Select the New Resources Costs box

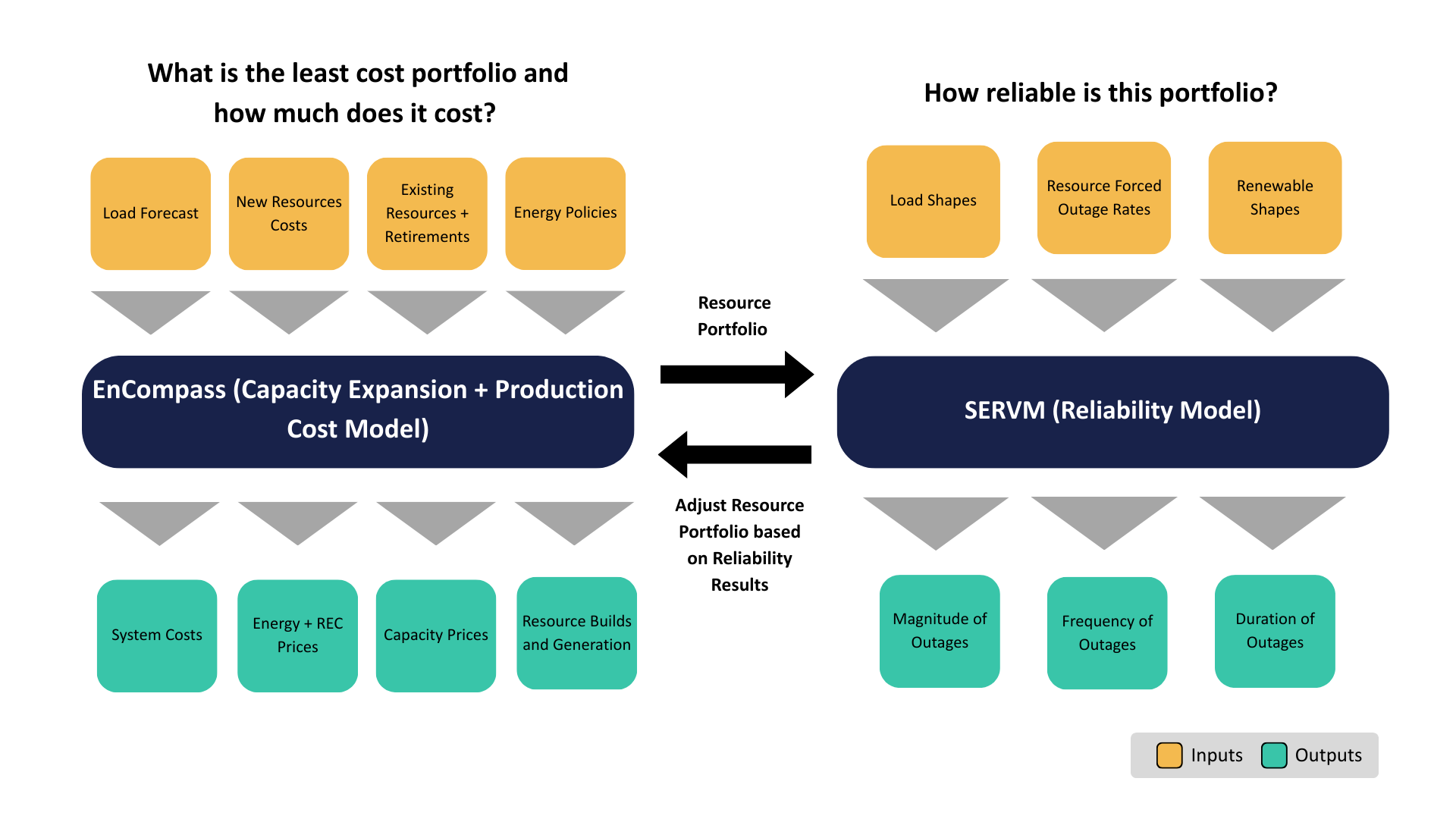pos(289,213)
